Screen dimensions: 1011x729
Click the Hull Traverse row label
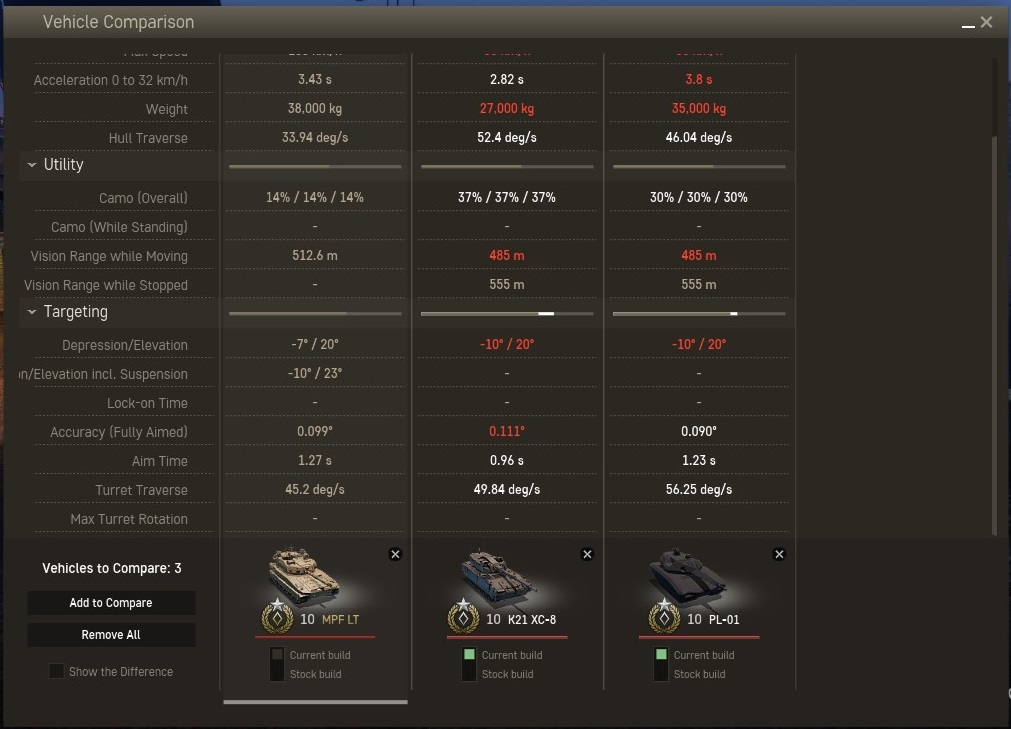tap(148, 139)
